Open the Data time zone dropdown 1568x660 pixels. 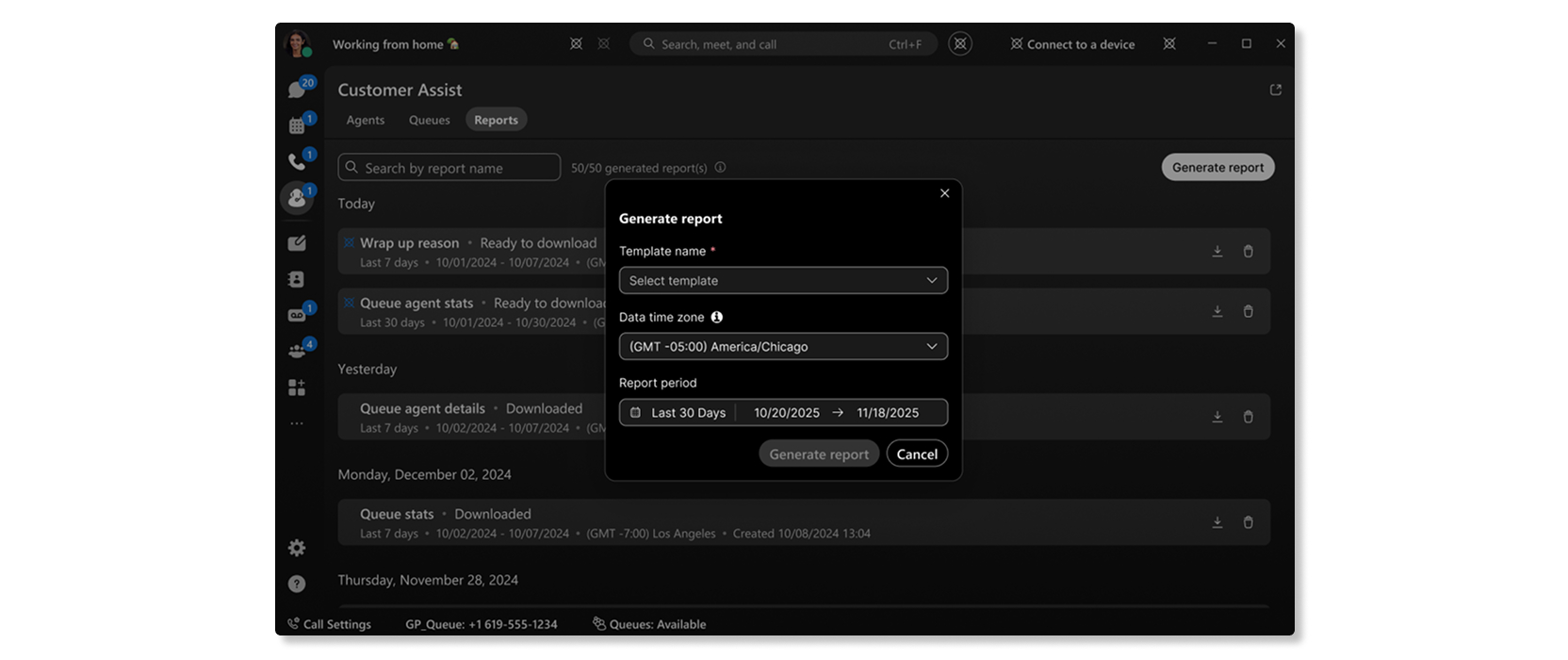[783, 346]
